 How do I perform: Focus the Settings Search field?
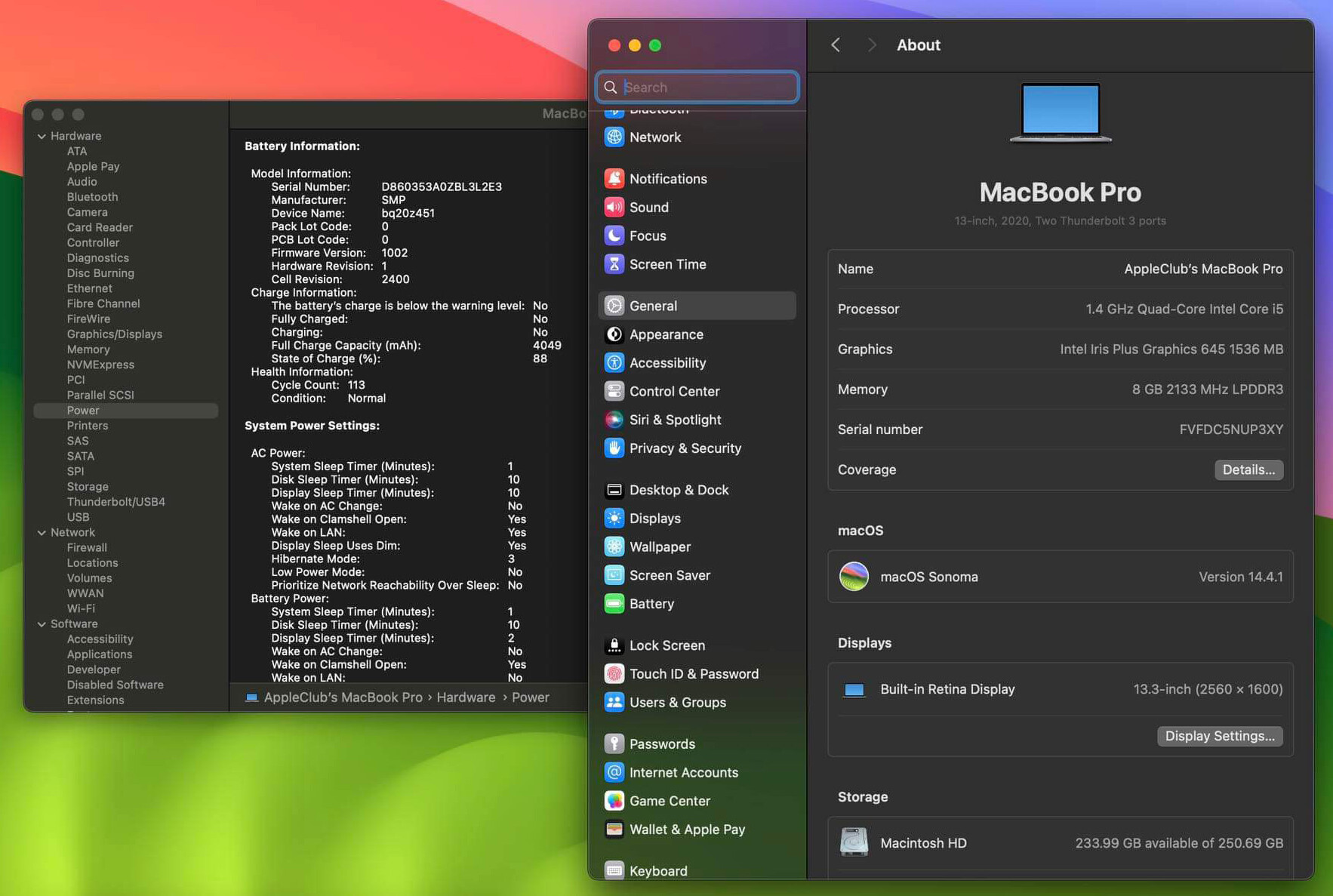click(697, 87)
